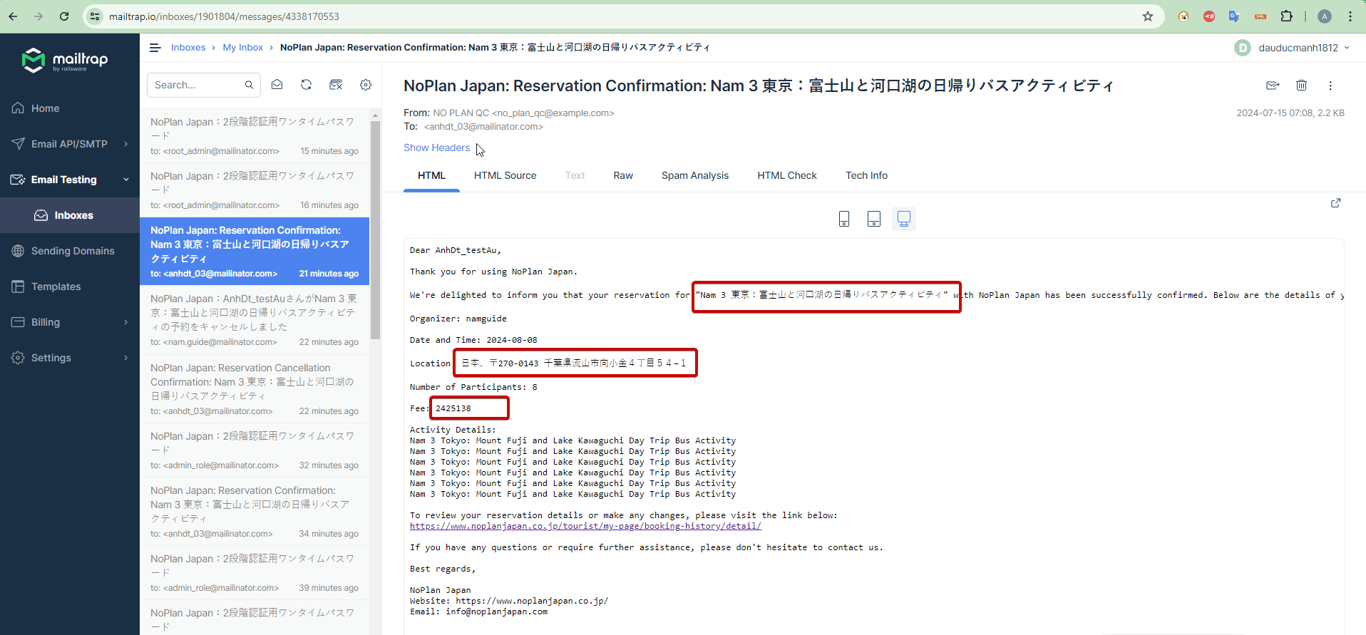Viewport: 1366px width, 635px height.
Task: Click the fee value 2425138
Action: coord(453,408)
